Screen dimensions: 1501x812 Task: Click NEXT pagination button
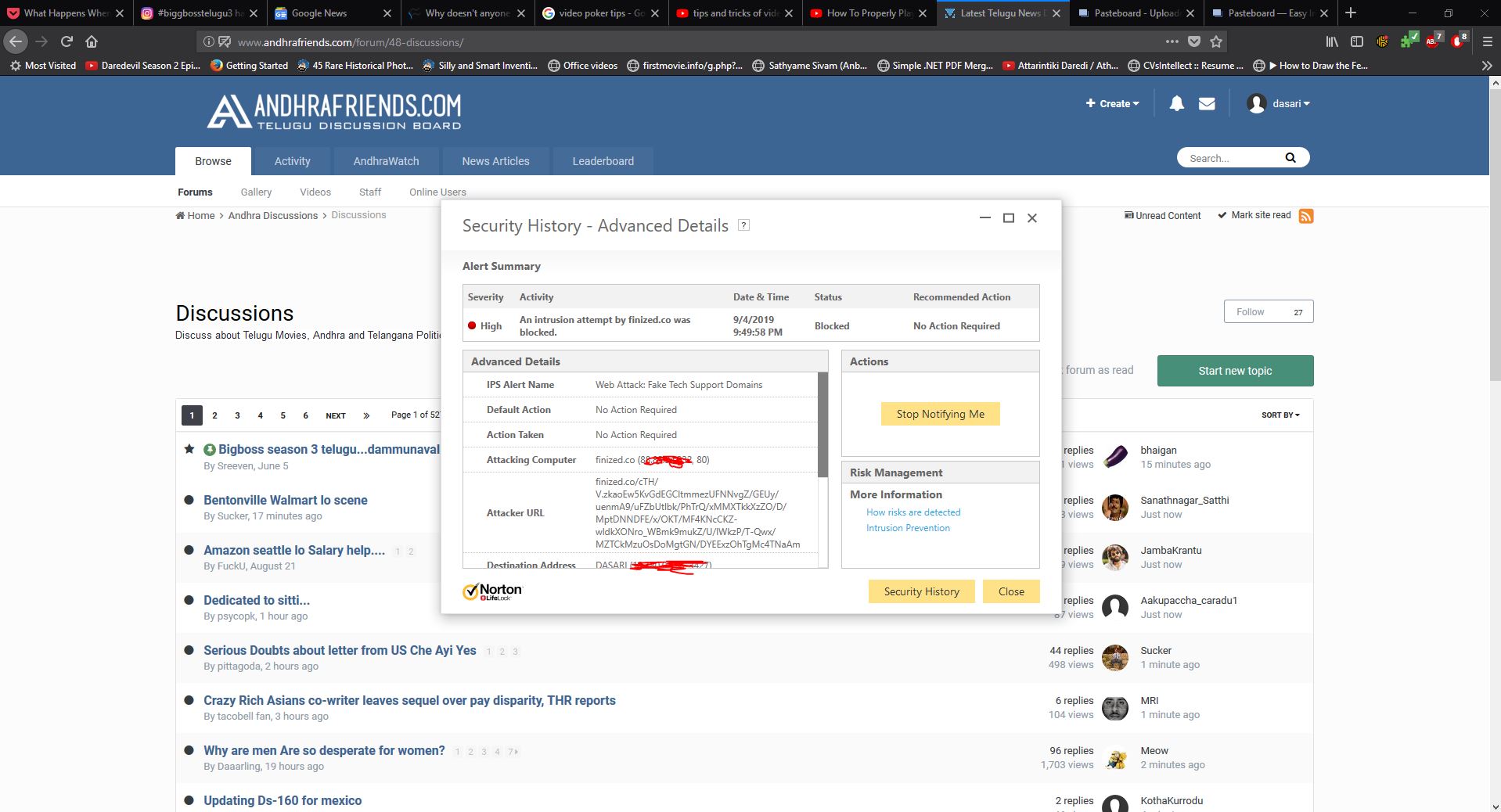pos(336,415)
